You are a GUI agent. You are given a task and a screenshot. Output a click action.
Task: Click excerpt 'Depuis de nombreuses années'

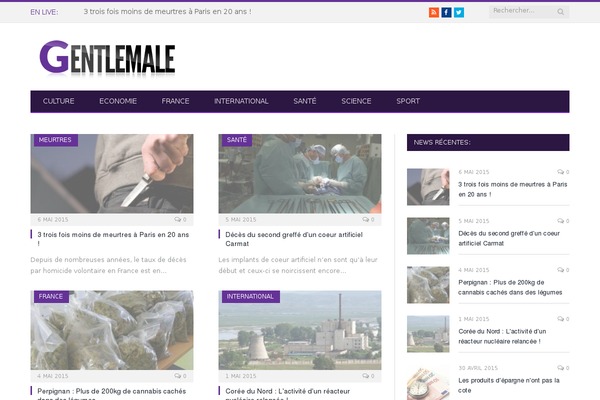pyautogui.click(x=108, y=265)
